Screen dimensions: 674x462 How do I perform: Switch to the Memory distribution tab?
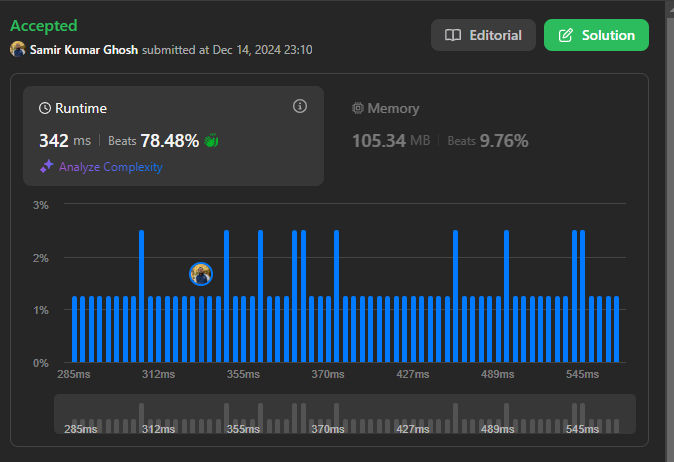(x=386, y=108)
